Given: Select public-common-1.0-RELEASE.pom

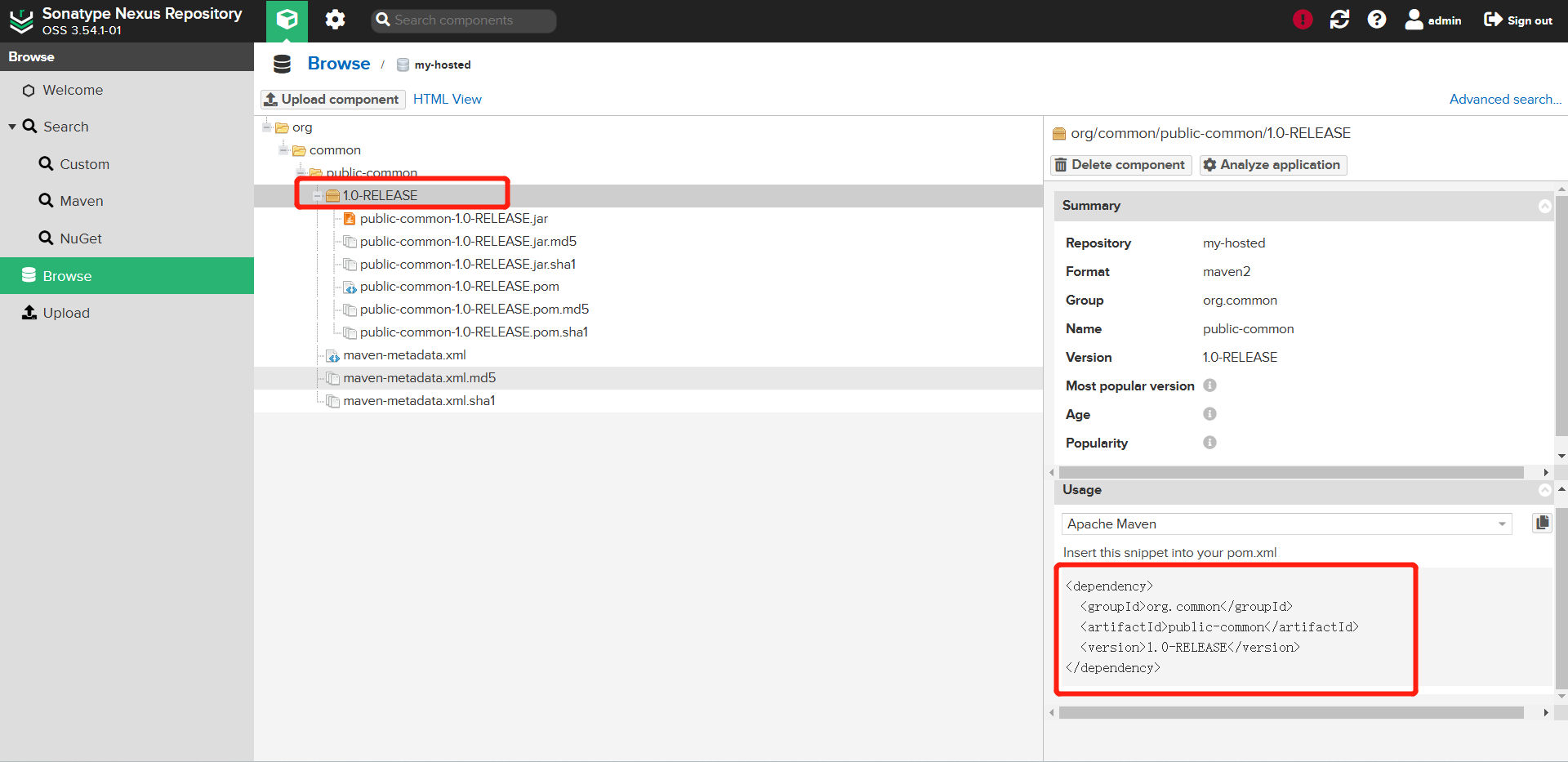Looking at the screenshot, I should 459,287.
